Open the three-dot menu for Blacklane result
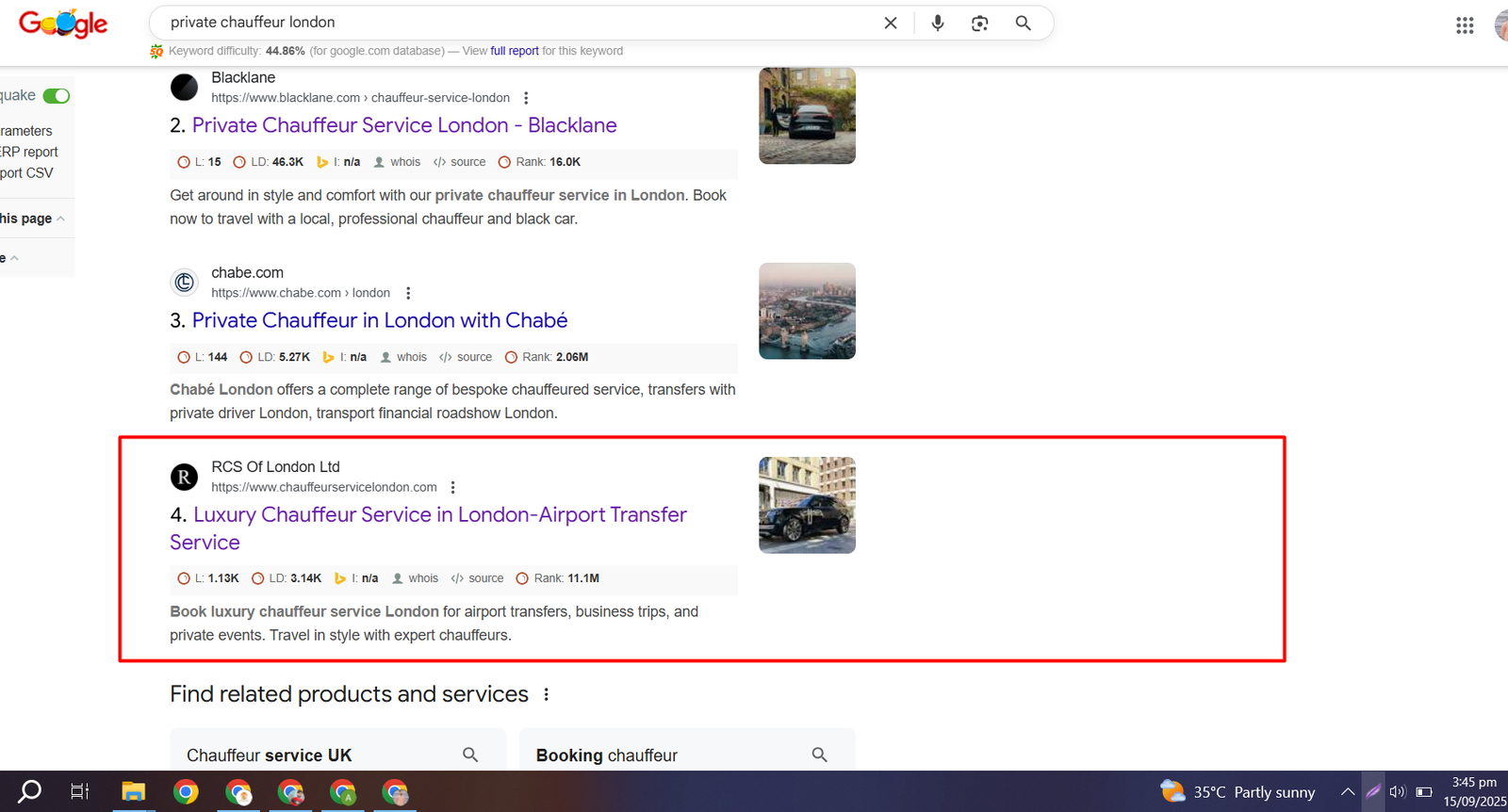The image size is (1508, 812). point(526,98)
